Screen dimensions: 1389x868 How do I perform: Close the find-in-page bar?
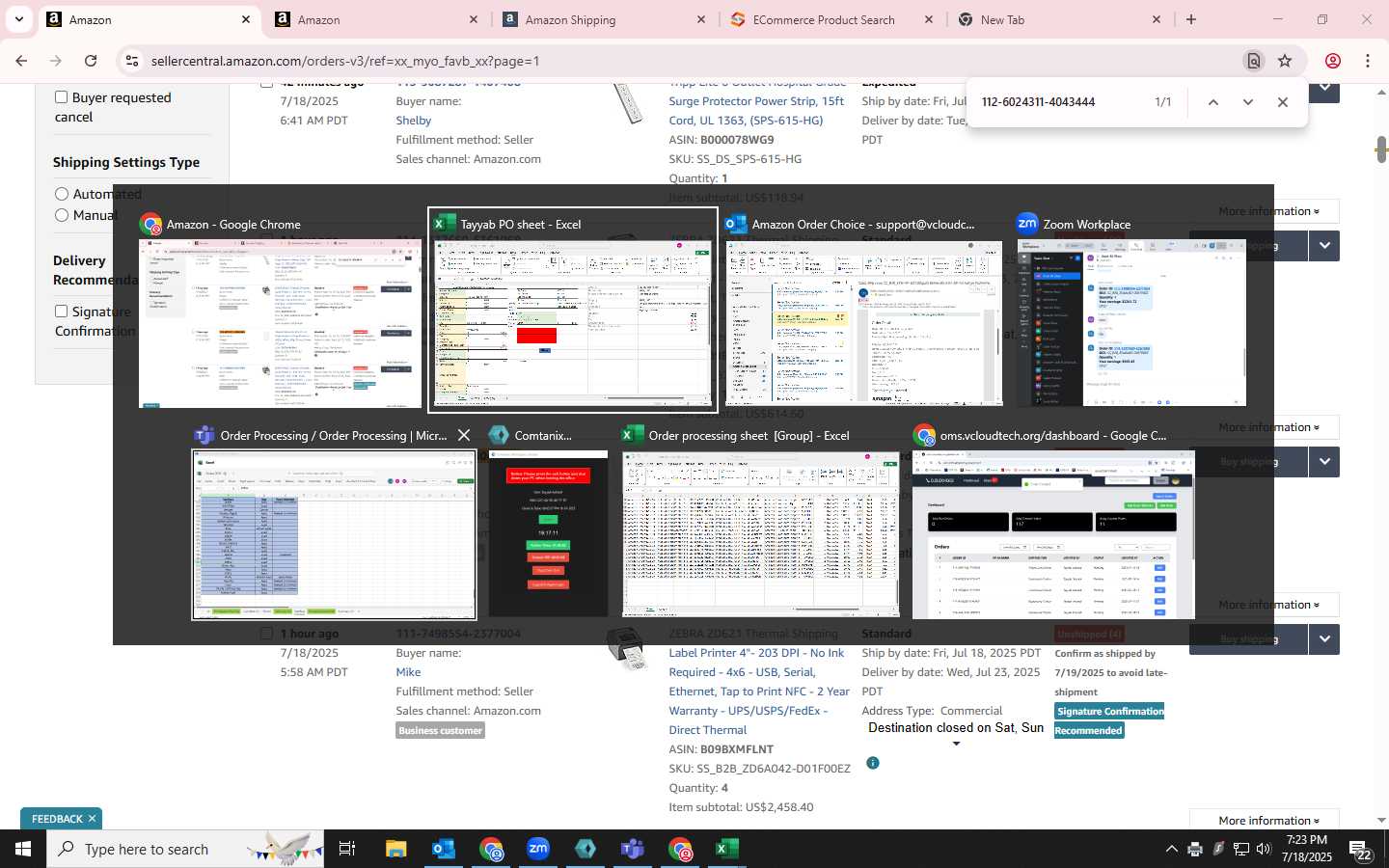pos(1283,102)
